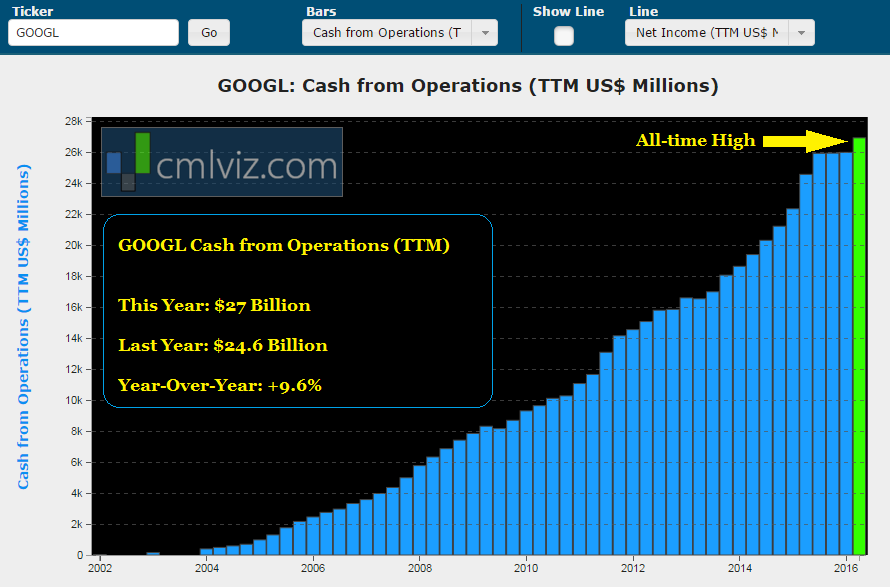Click the Bars dropdown arrow
Viewport: 890px width, 587px height.
(485, 33)
